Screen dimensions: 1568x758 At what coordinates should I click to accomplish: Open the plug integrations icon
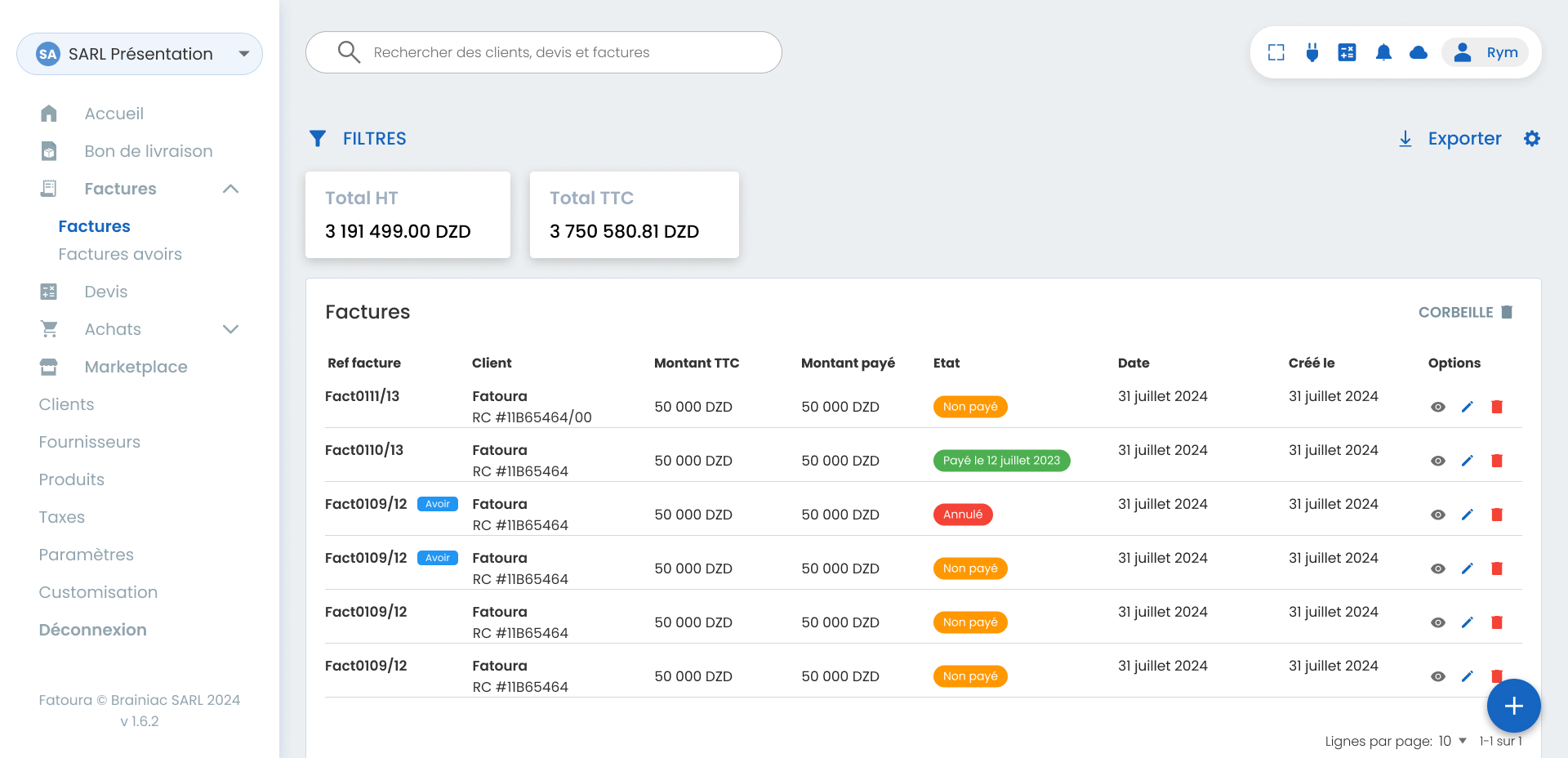(1312, 52)
